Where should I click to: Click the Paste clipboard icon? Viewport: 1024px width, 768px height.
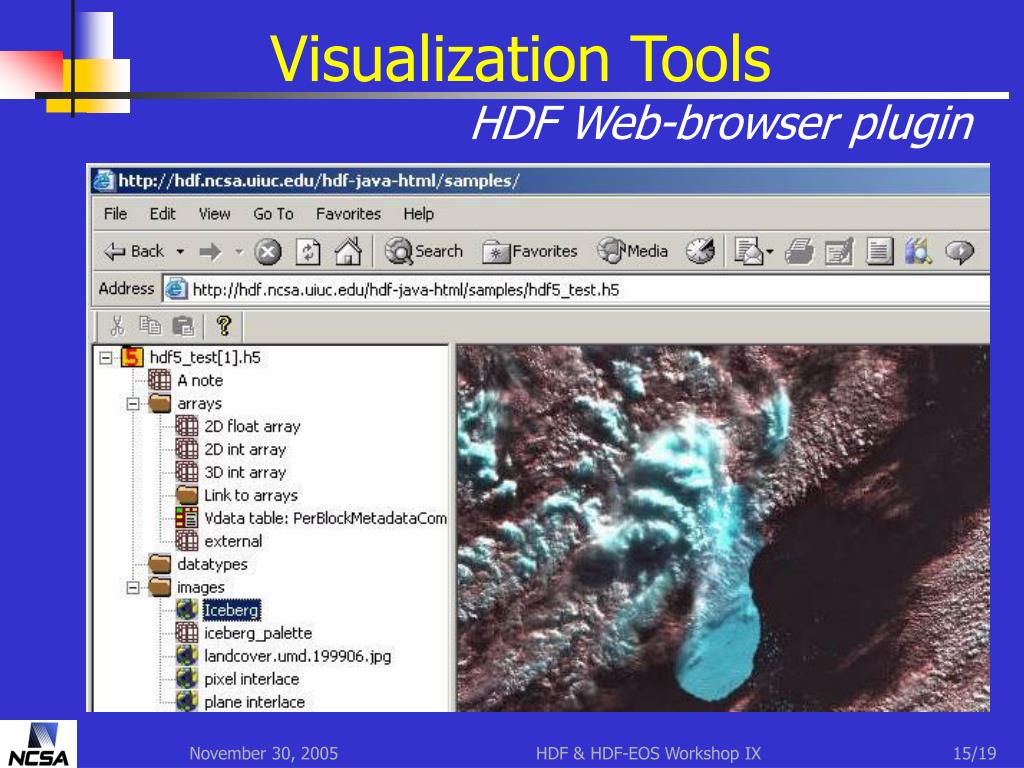(184, 325)
